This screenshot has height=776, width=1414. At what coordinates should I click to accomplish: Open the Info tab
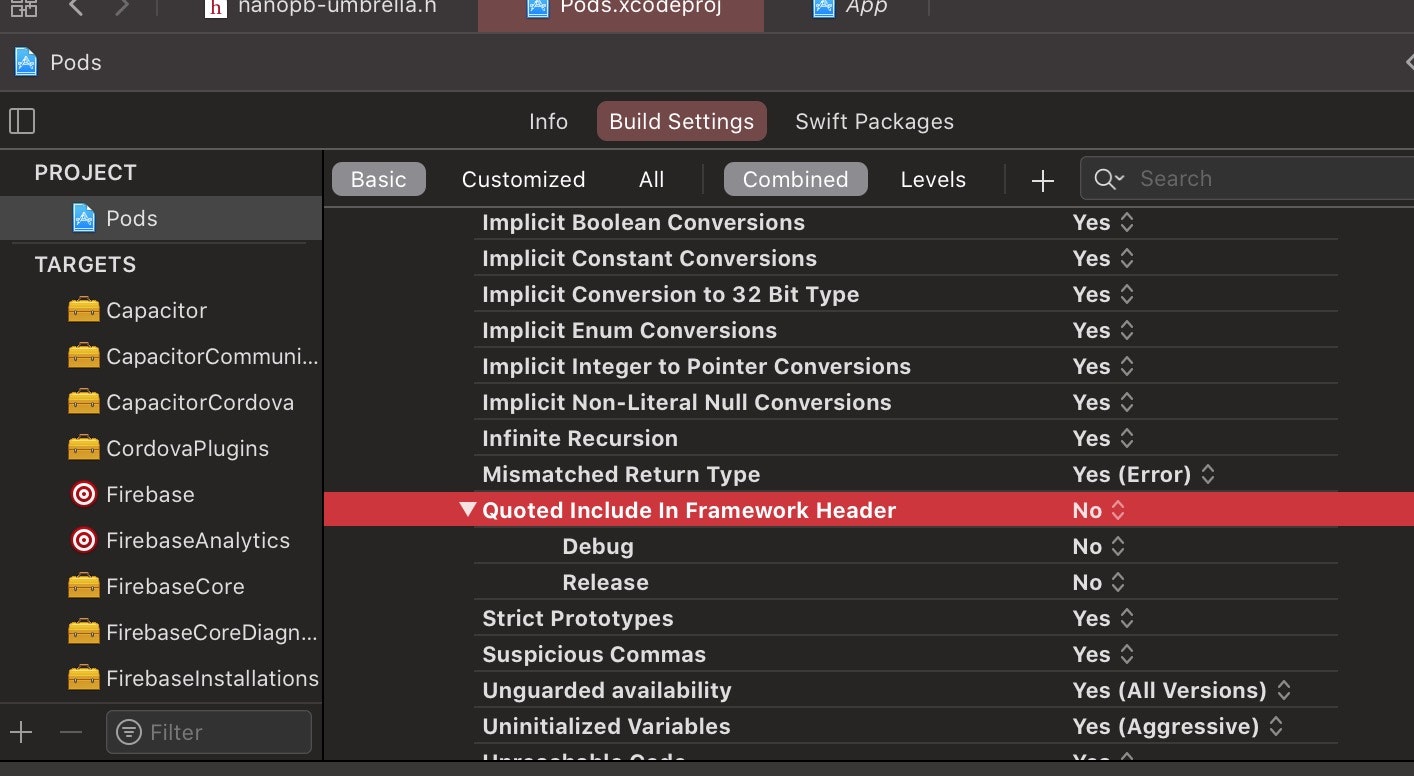548,121
